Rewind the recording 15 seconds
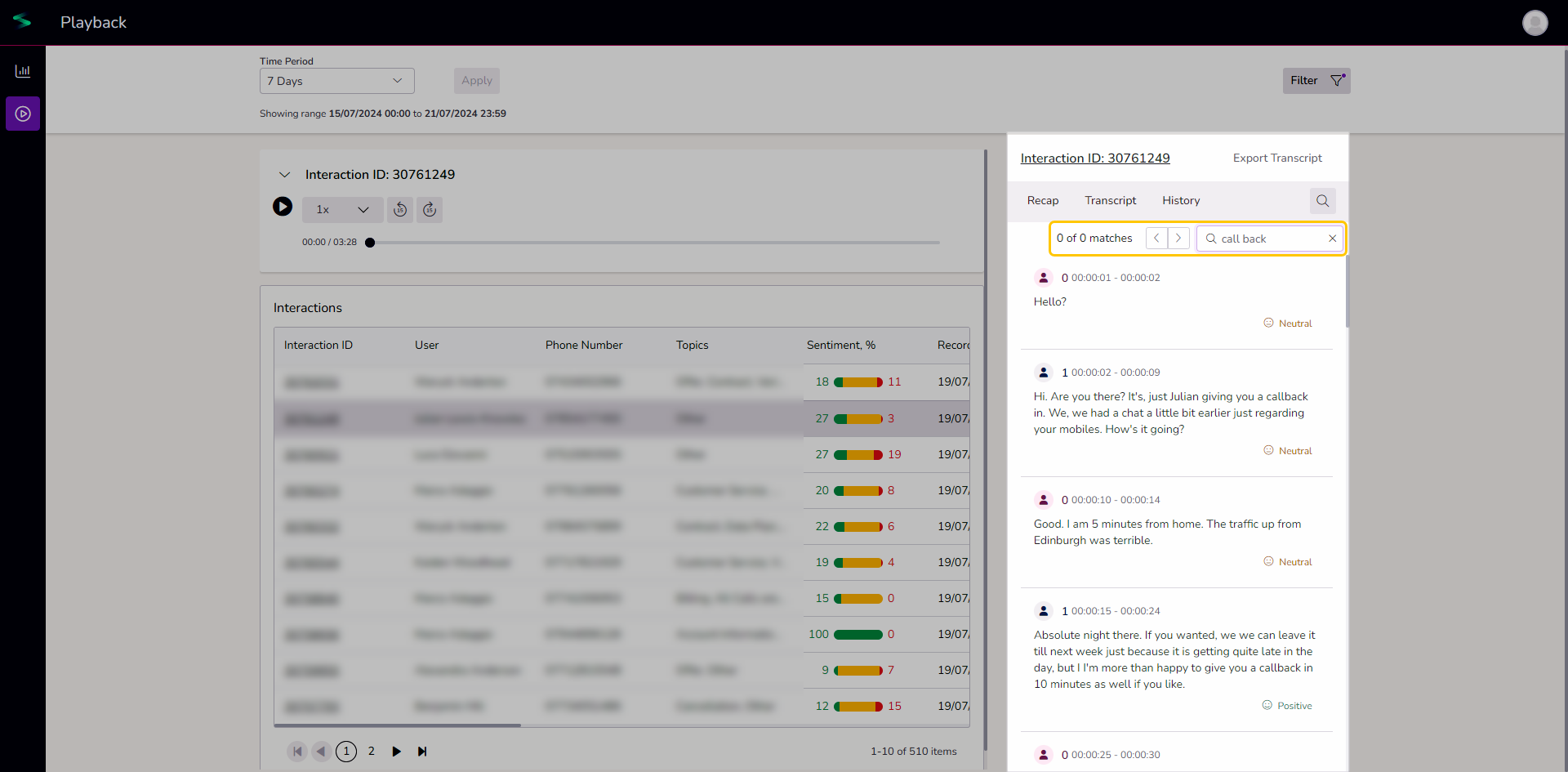The width and height of the screenshot is (1568, 772). pyautogui.click(x=400, y=210)
